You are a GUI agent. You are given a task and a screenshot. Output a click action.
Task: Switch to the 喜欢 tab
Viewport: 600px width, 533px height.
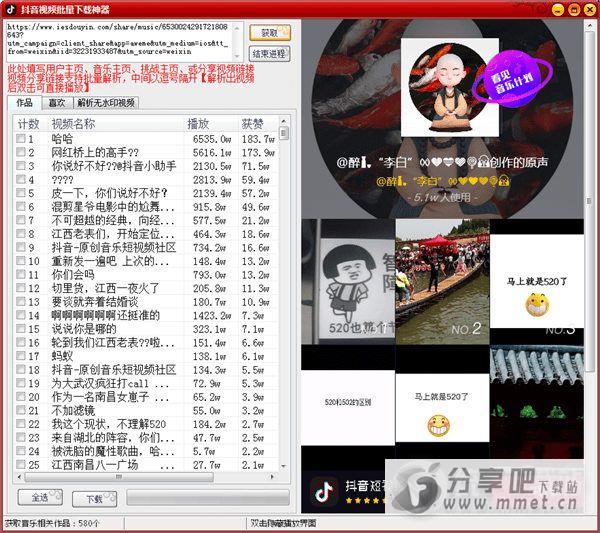pyautogui.click(x=57, y=103)
